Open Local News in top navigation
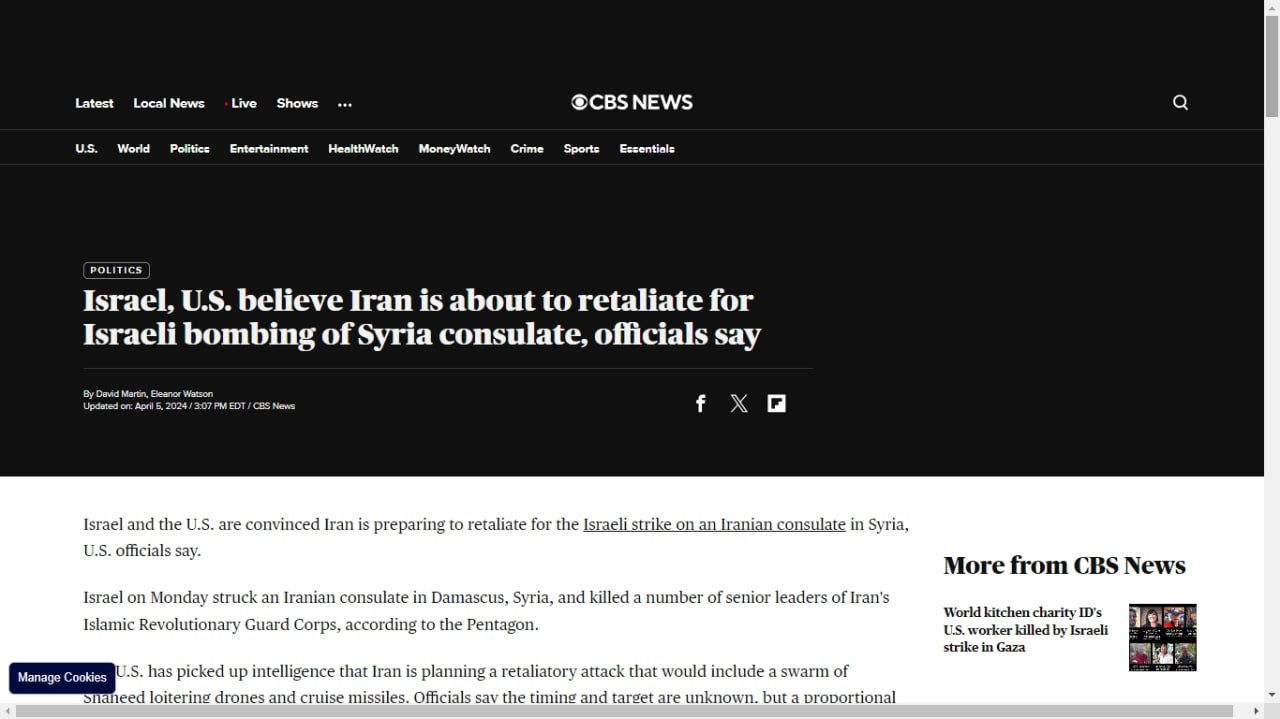The image size is (1280, 719). point(169,103)
